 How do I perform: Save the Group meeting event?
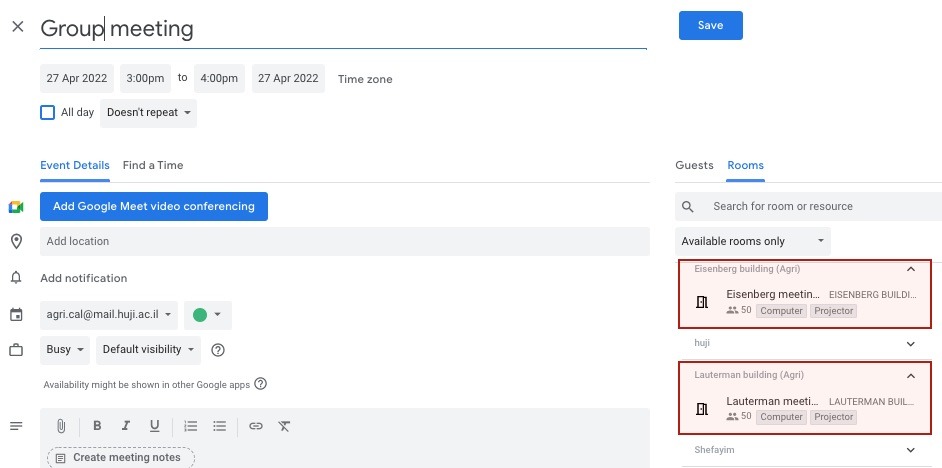click(710, 26)
